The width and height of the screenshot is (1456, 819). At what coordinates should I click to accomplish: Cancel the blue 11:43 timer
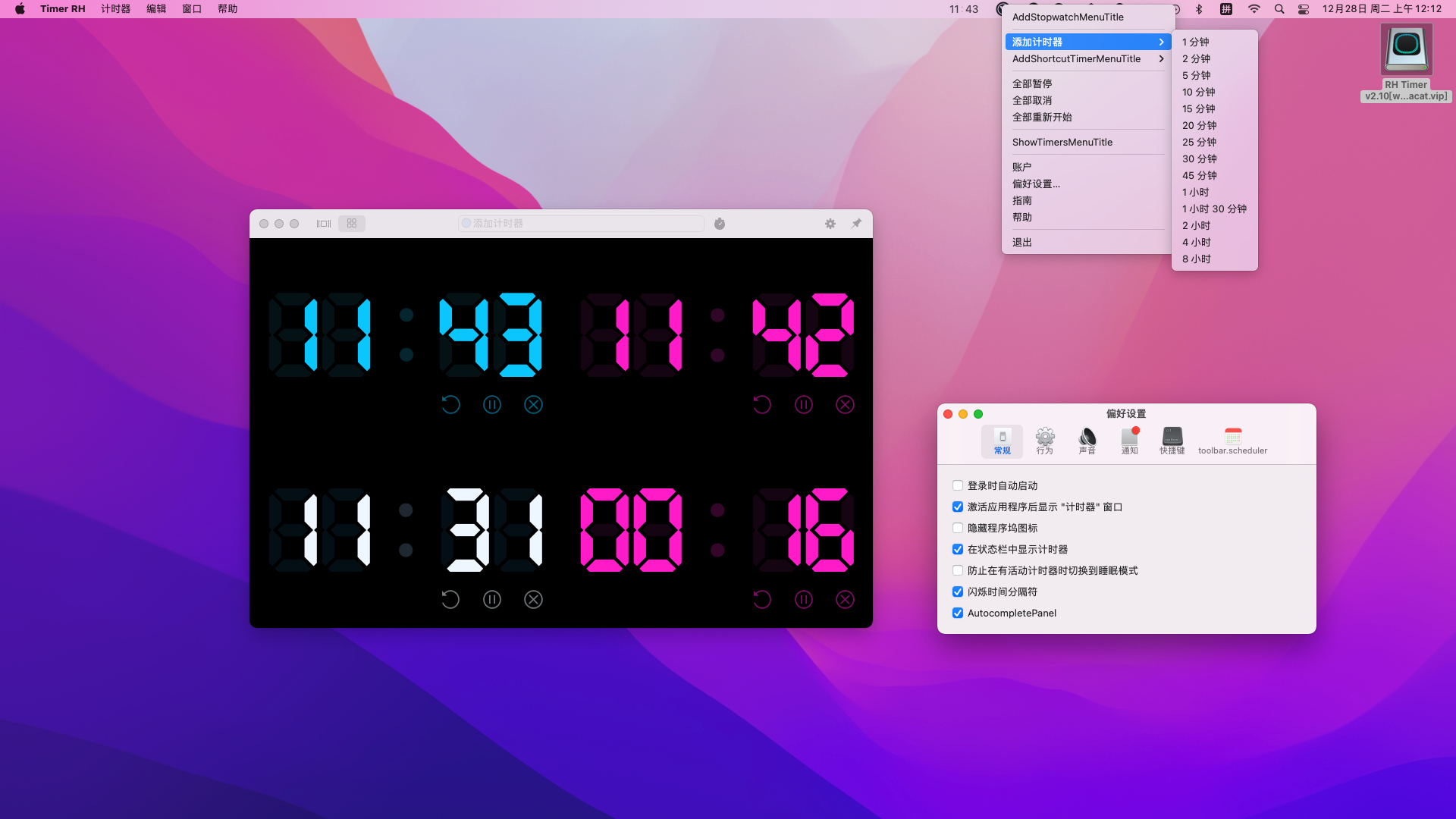pyautogui.click(x=534, y=405)
